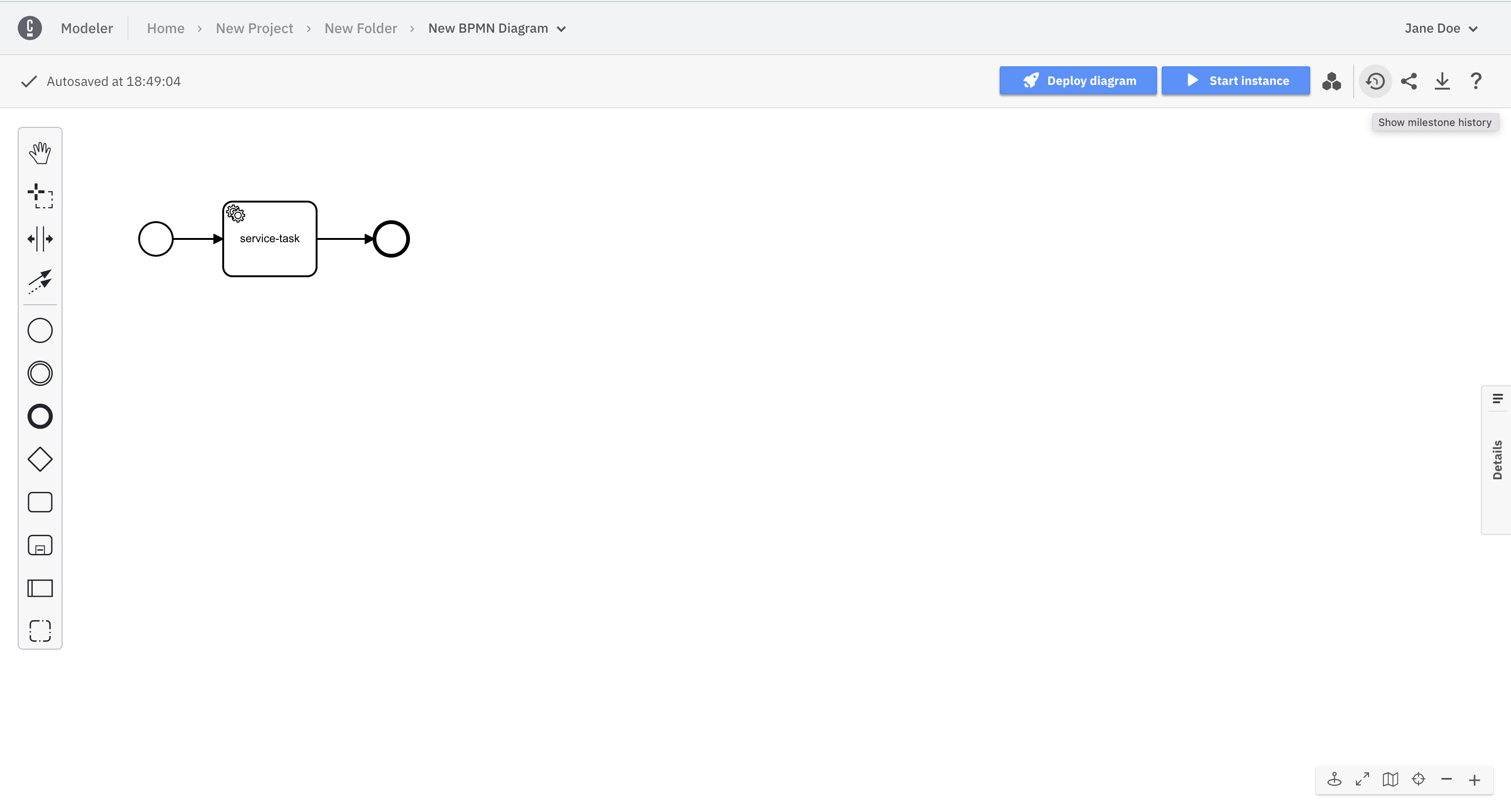Image resolution: width=1511 pixels, height=812 pixels.
Task: Create a start event from palette
Action: pyautogui.click(x=40, y=331)
